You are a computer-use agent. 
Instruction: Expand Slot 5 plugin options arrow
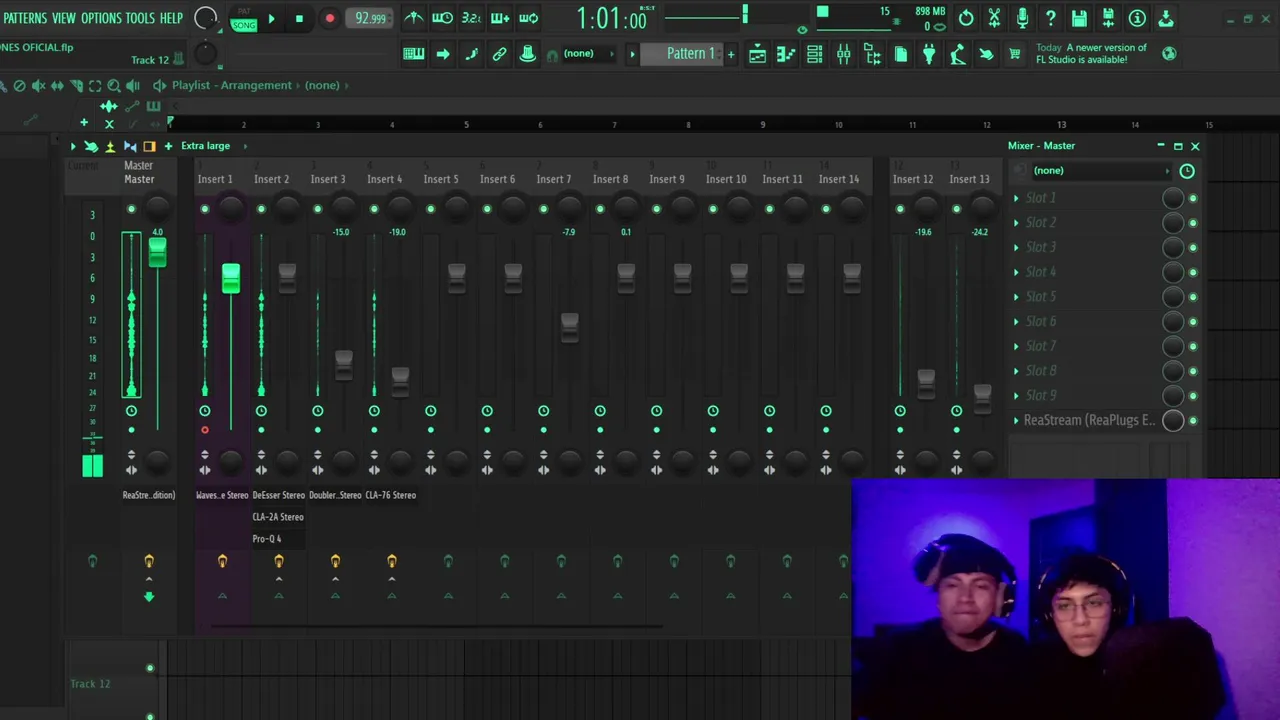1017,297
